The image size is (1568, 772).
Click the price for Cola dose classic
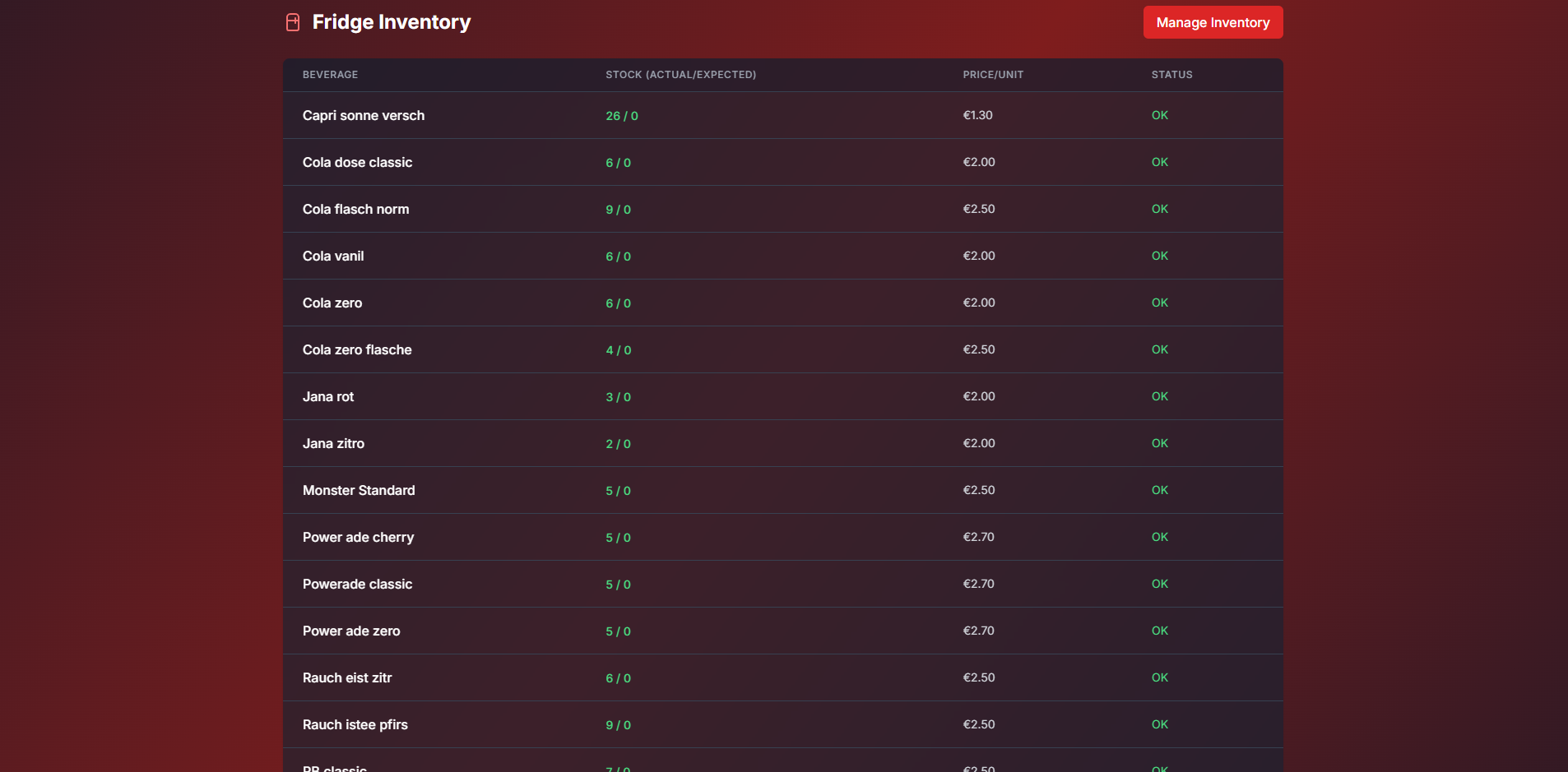coord(979,162)
